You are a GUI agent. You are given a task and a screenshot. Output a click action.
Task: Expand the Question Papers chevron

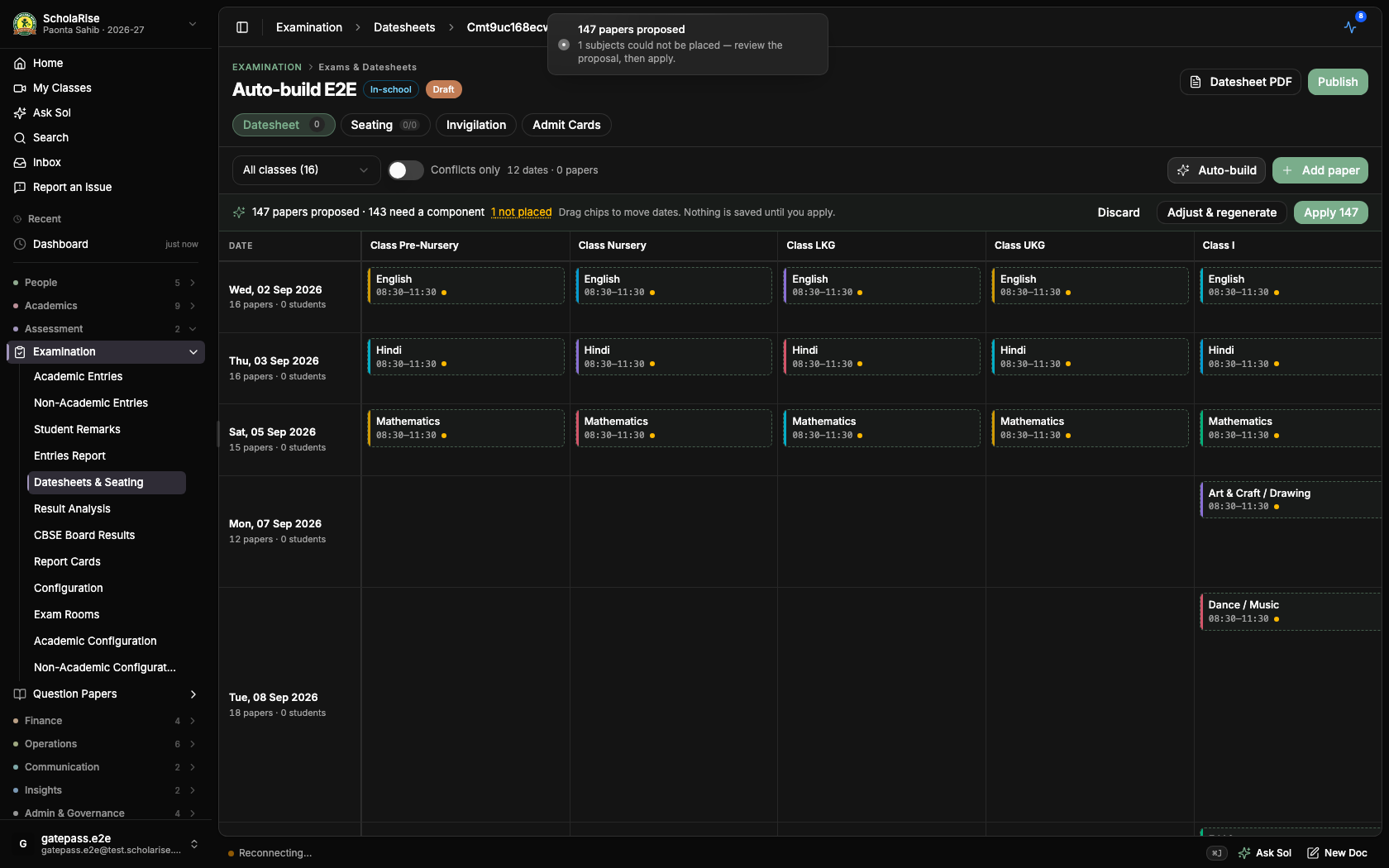click(193, 694)
